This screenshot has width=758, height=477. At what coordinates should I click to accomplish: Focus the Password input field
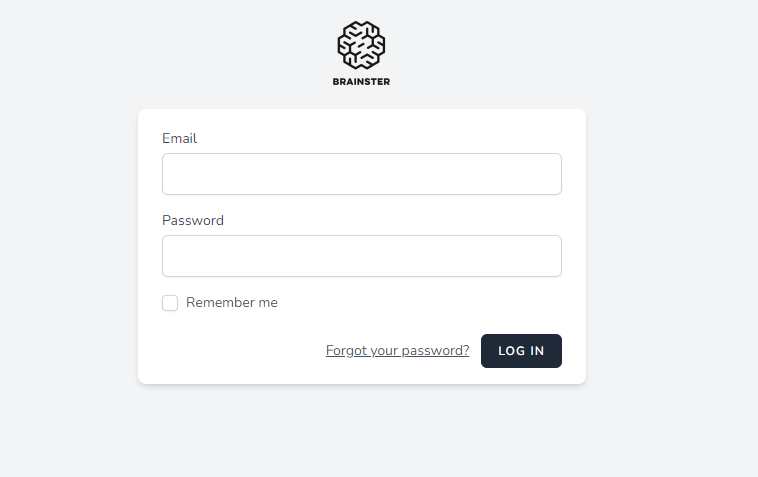tap(361, 256)
